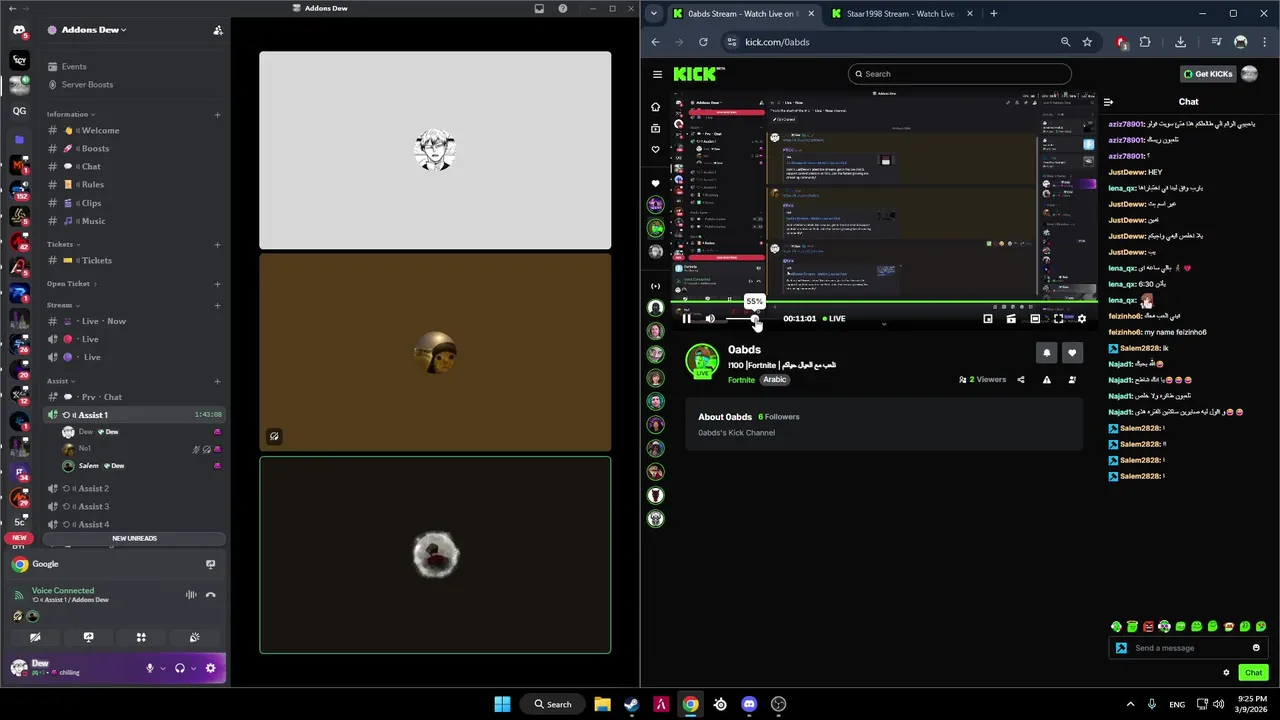Turn on camera in Discord voice panel
Viewport: 1280px width, 720px height.
[35, 637]
